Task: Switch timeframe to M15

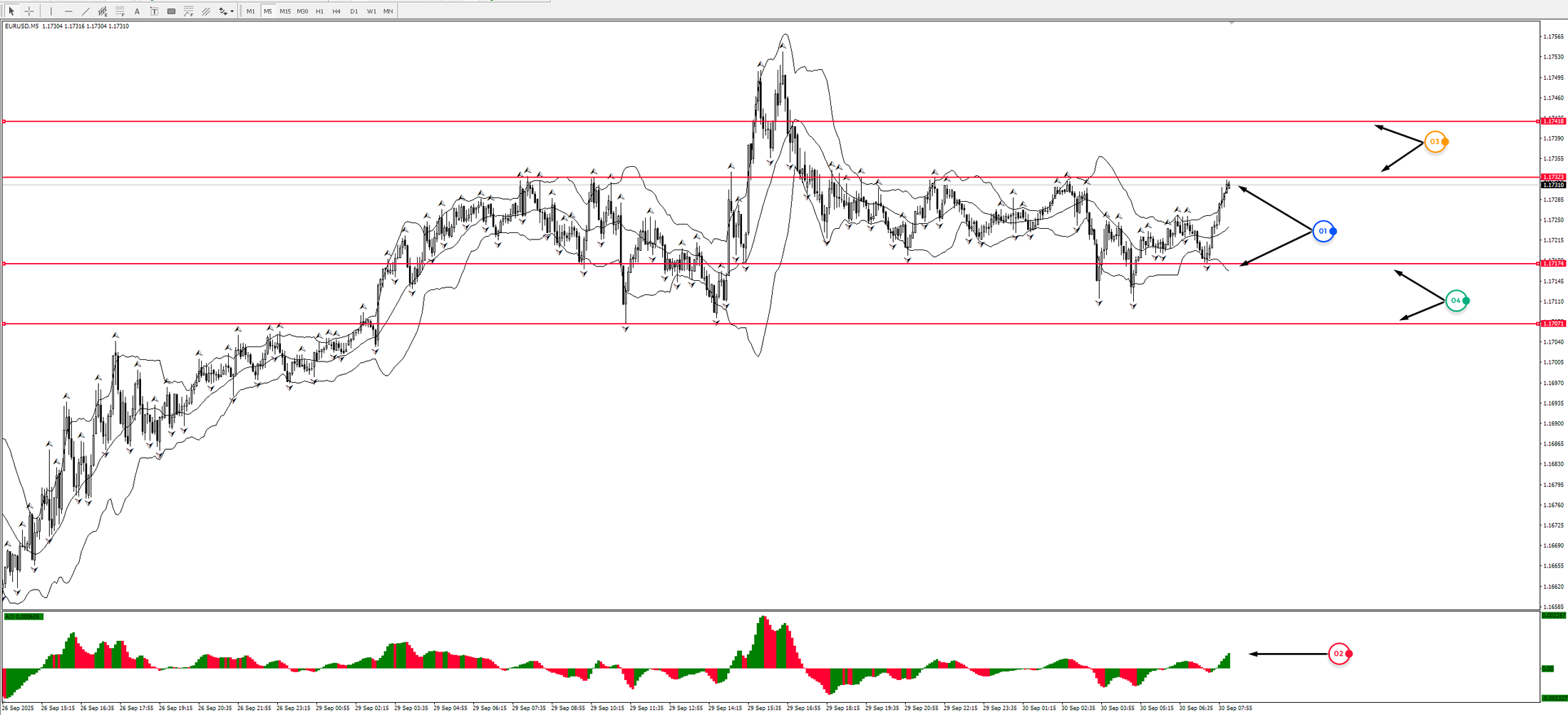Action: [x=285, y=11]
